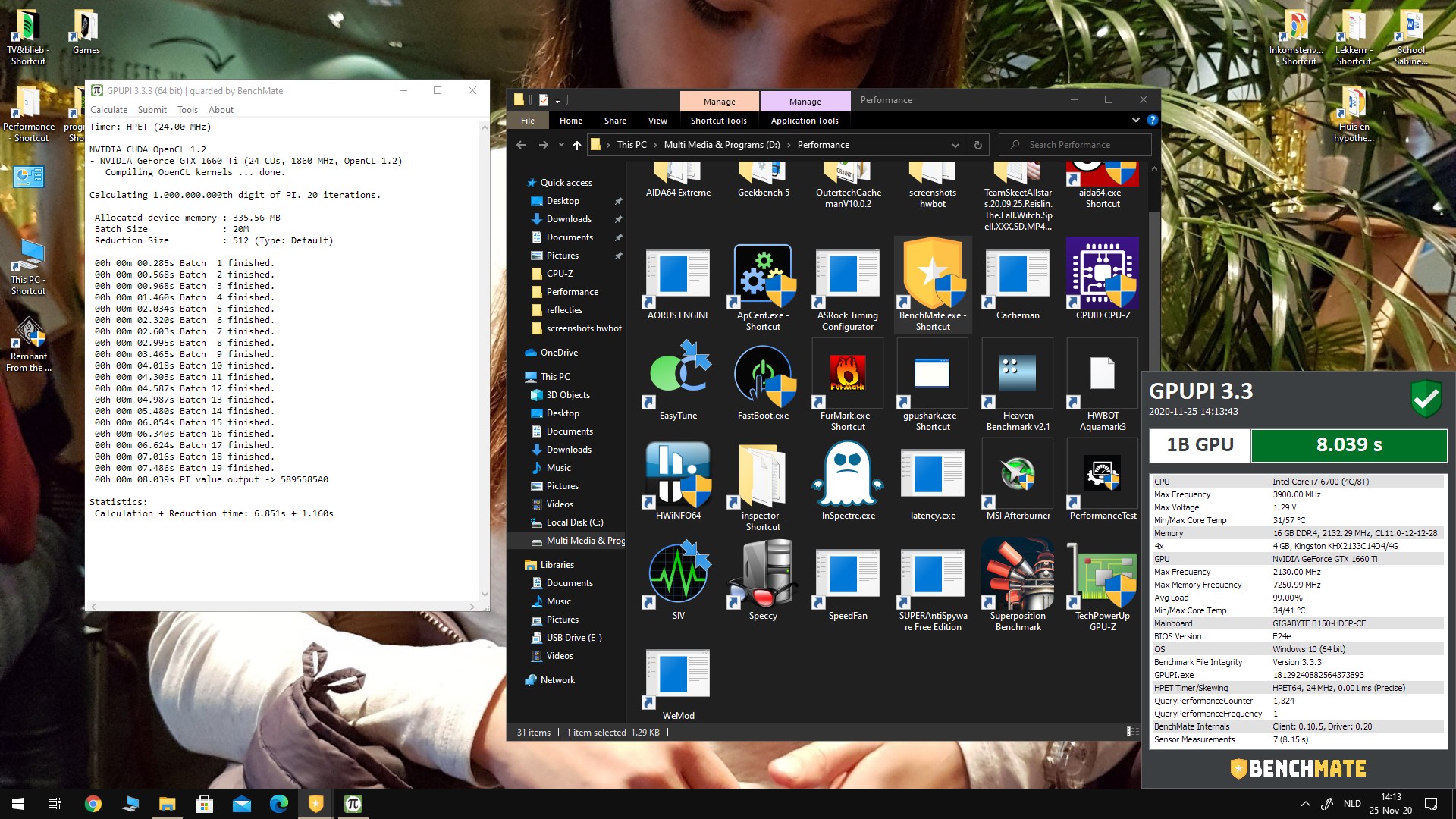Open the InSpectre.exe ghost icon
This screenshot has height=819, width=1456.
click(848, 475)
